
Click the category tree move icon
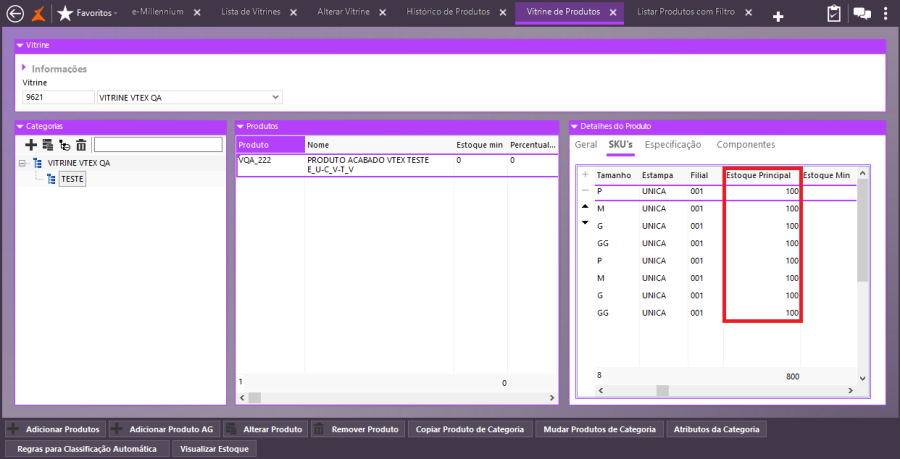(65, 145)
